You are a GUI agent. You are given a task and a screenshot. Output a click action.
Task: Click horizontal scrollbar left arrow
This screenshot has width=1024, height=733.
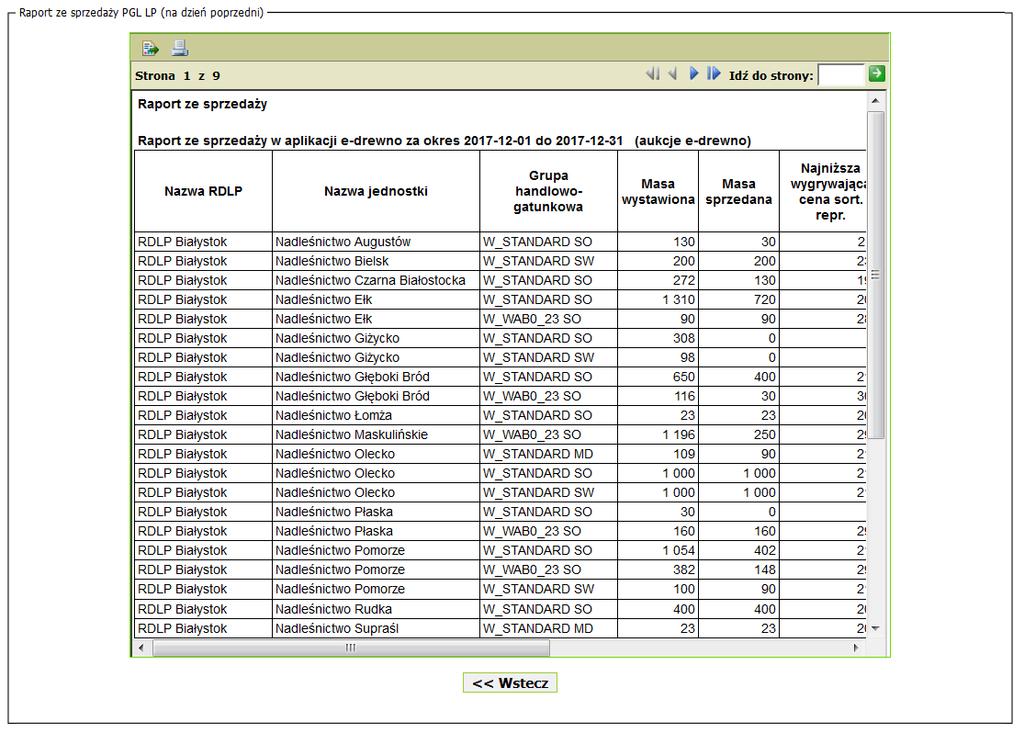pos(142,648)
